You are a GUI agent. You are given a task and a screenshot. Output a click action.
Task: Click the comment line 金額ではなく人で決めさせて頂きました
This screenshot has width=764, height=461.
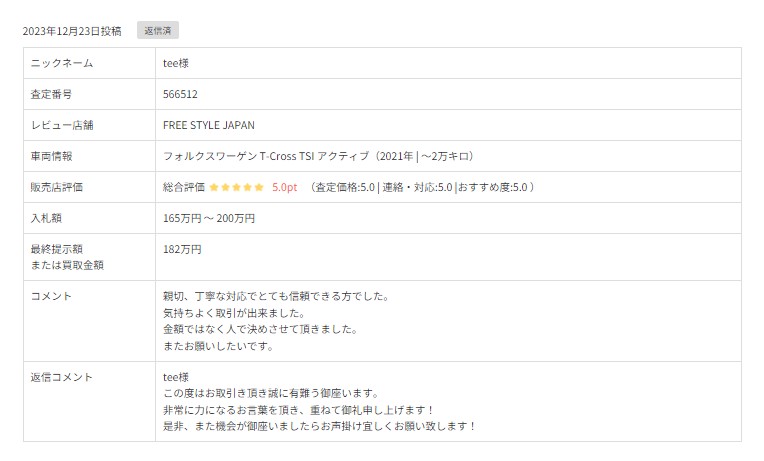tap(259, 329)
